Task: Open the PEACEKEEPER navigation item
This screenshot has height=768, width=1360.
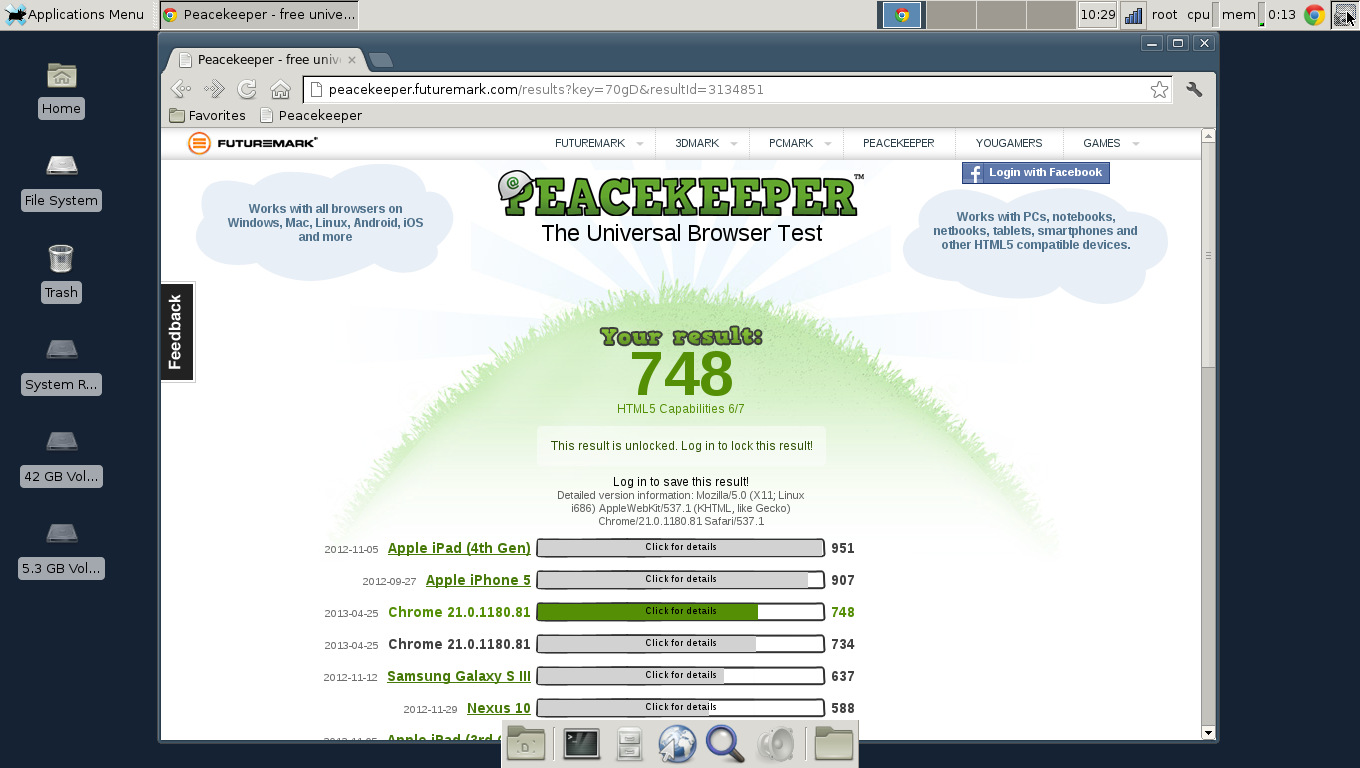Action: [x=898, y=143]
